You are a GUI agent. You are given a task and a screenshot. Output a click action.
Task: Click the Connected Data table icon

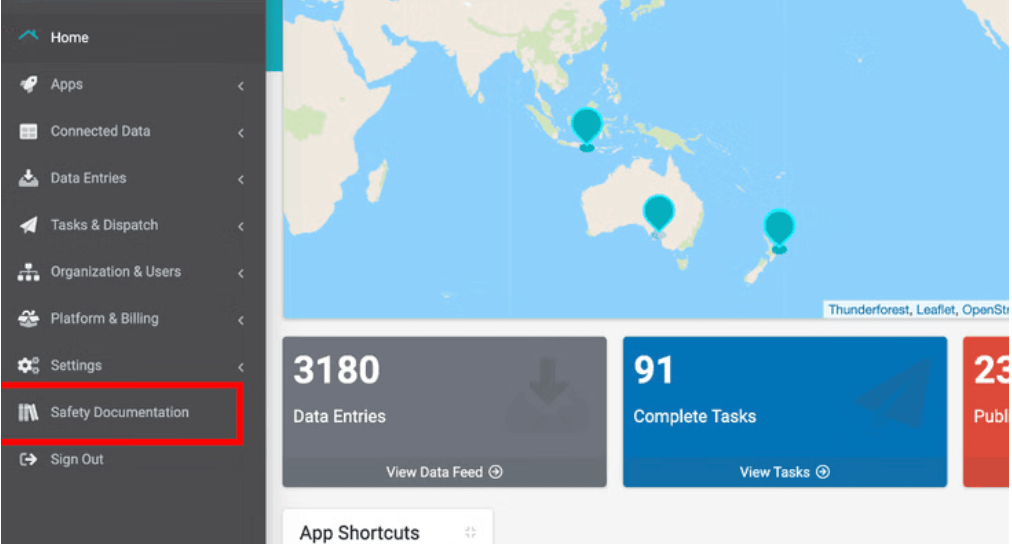point(29,132)
